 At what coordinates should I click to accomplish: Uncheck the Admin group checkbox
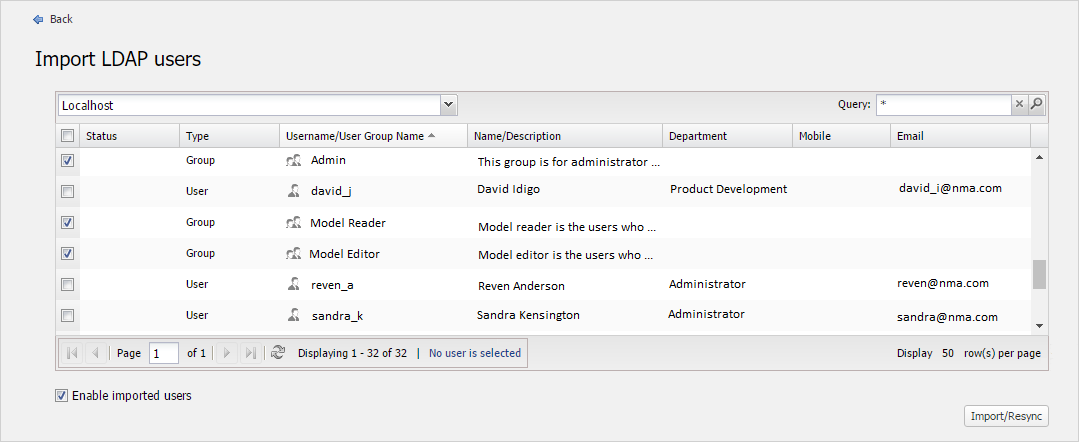[x=67, y=160]
